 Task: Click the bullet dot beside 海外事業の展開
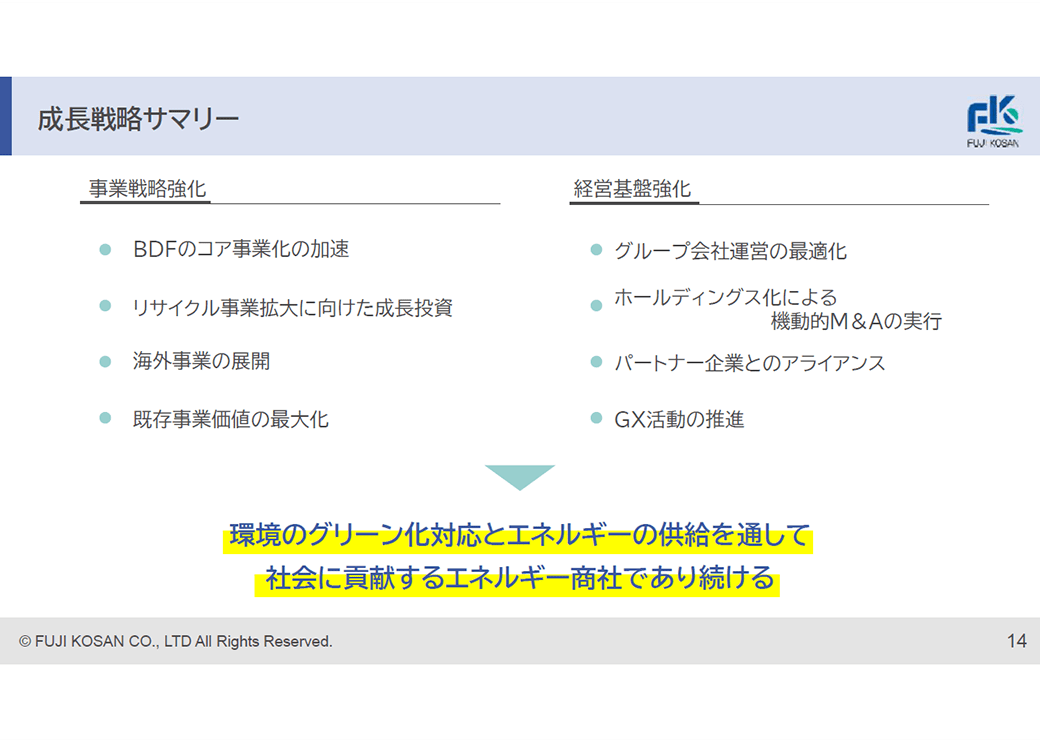(105, 362)
